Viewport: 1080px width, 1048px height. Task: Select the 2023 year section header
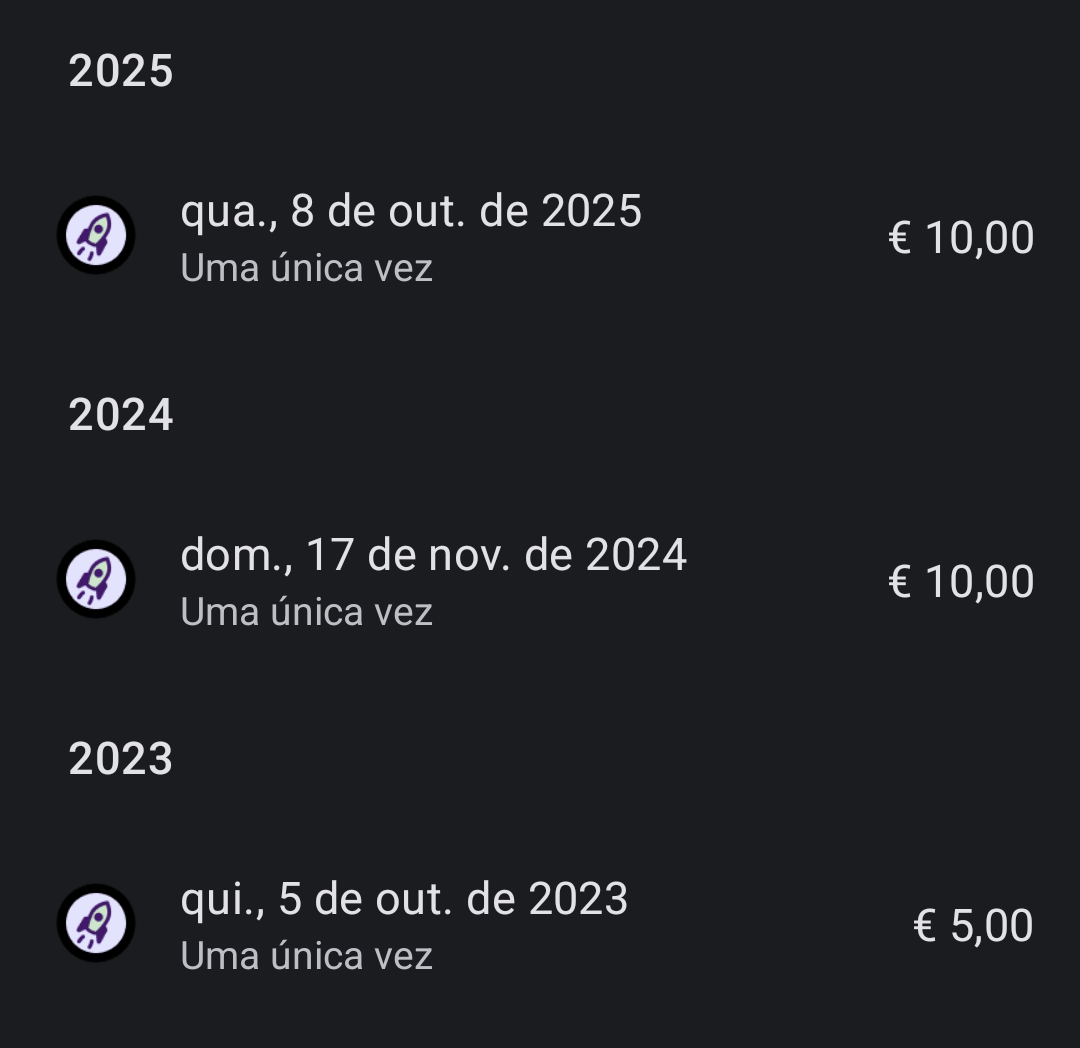[121, 759]
